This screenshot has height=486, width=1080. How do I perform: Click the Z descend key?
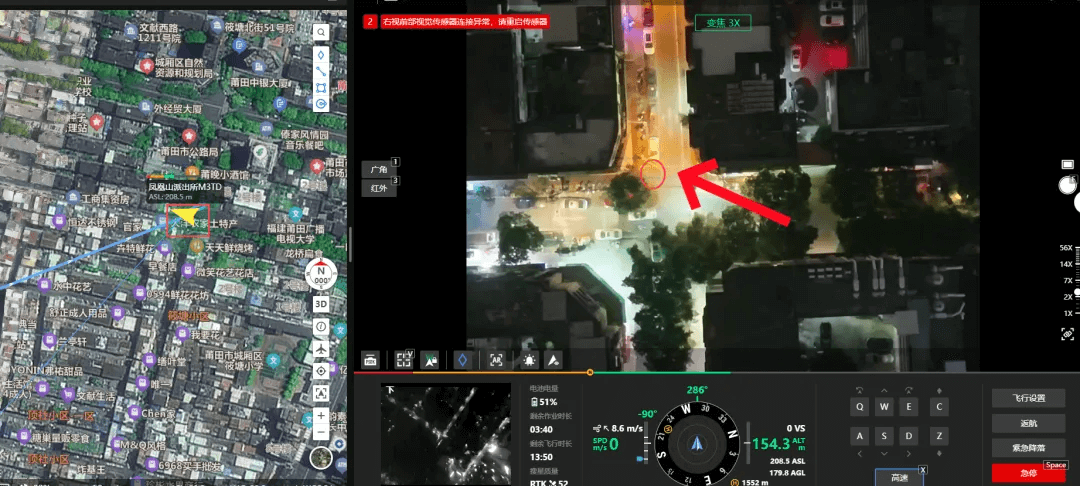[939, 436]
